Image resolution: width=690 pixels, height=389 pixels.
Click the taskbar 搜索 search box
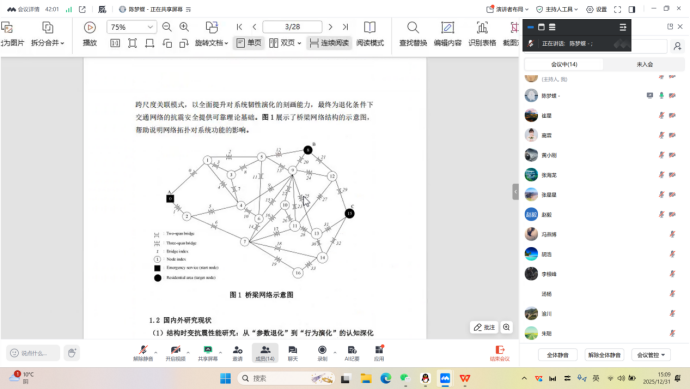coord(286,378)
